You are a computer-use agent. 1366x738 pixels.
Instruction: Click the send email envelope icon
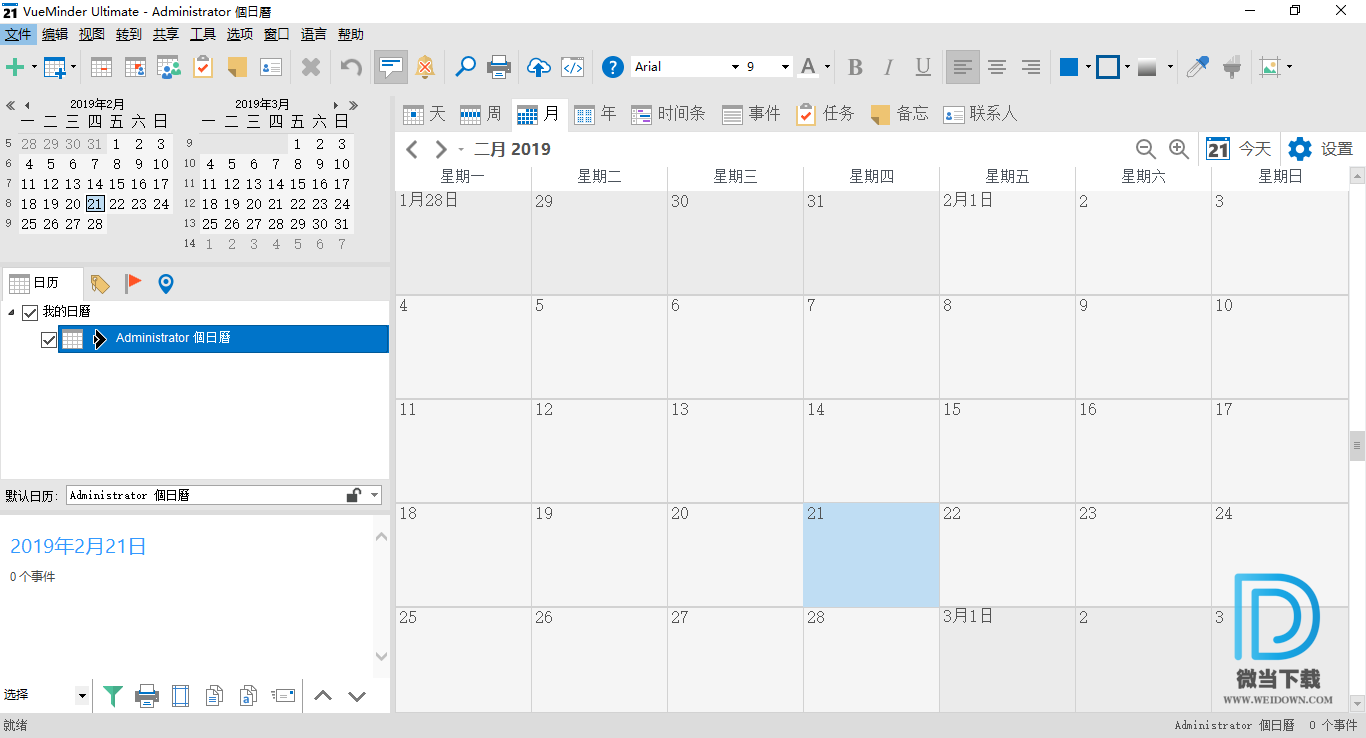(284, 695)
